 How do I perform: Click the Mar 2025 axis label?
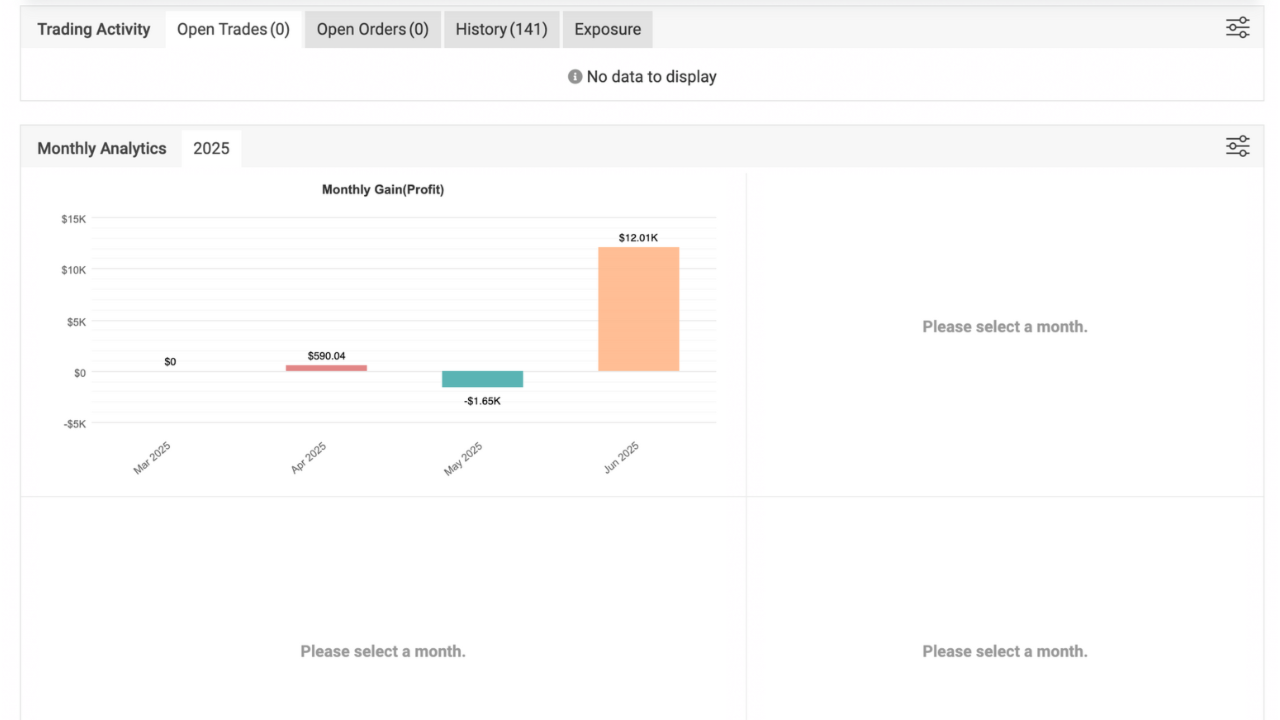153,458
